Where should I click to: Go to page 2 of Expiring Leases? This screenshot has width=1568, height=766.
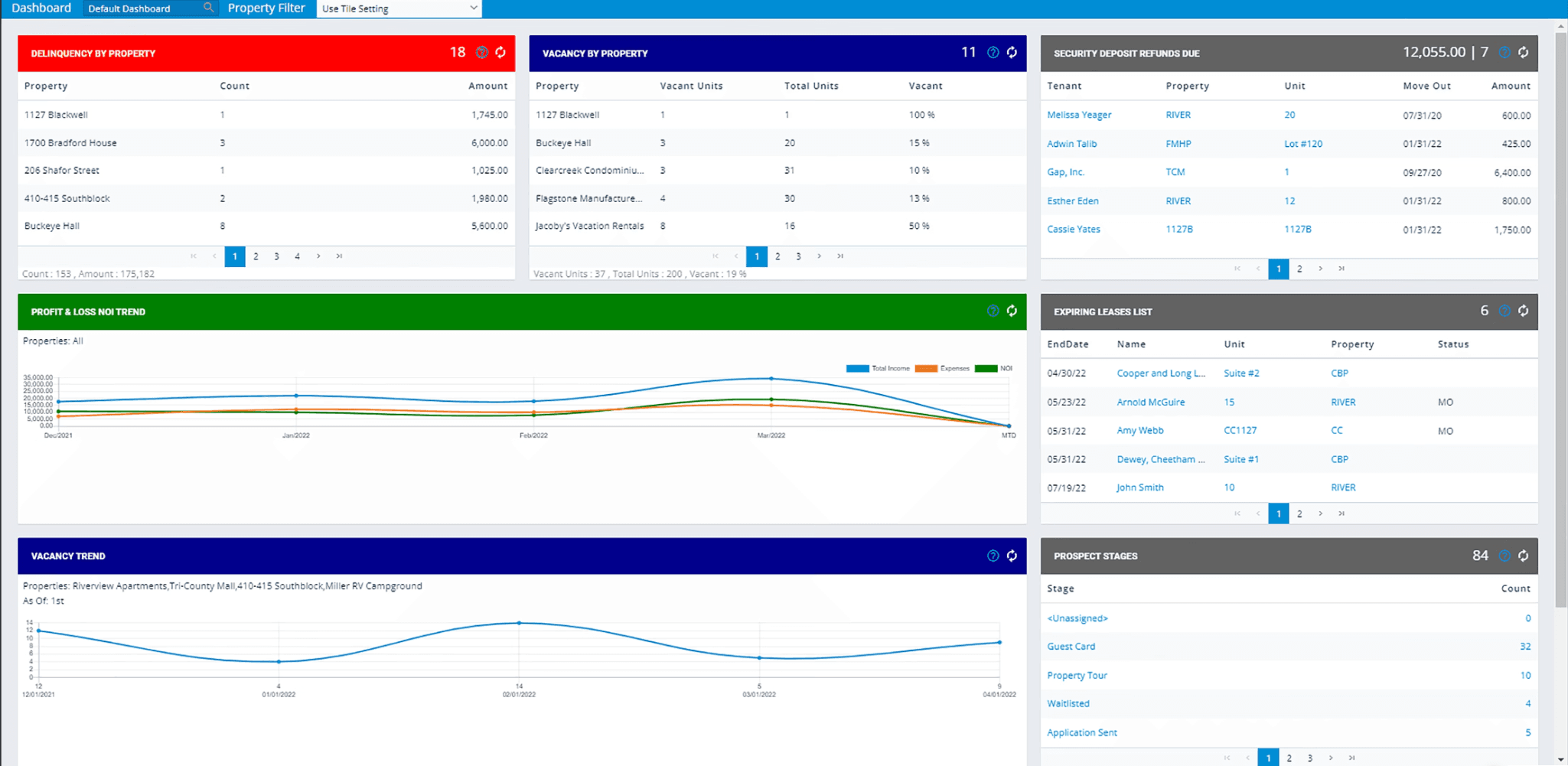[x=1299, y=513]
